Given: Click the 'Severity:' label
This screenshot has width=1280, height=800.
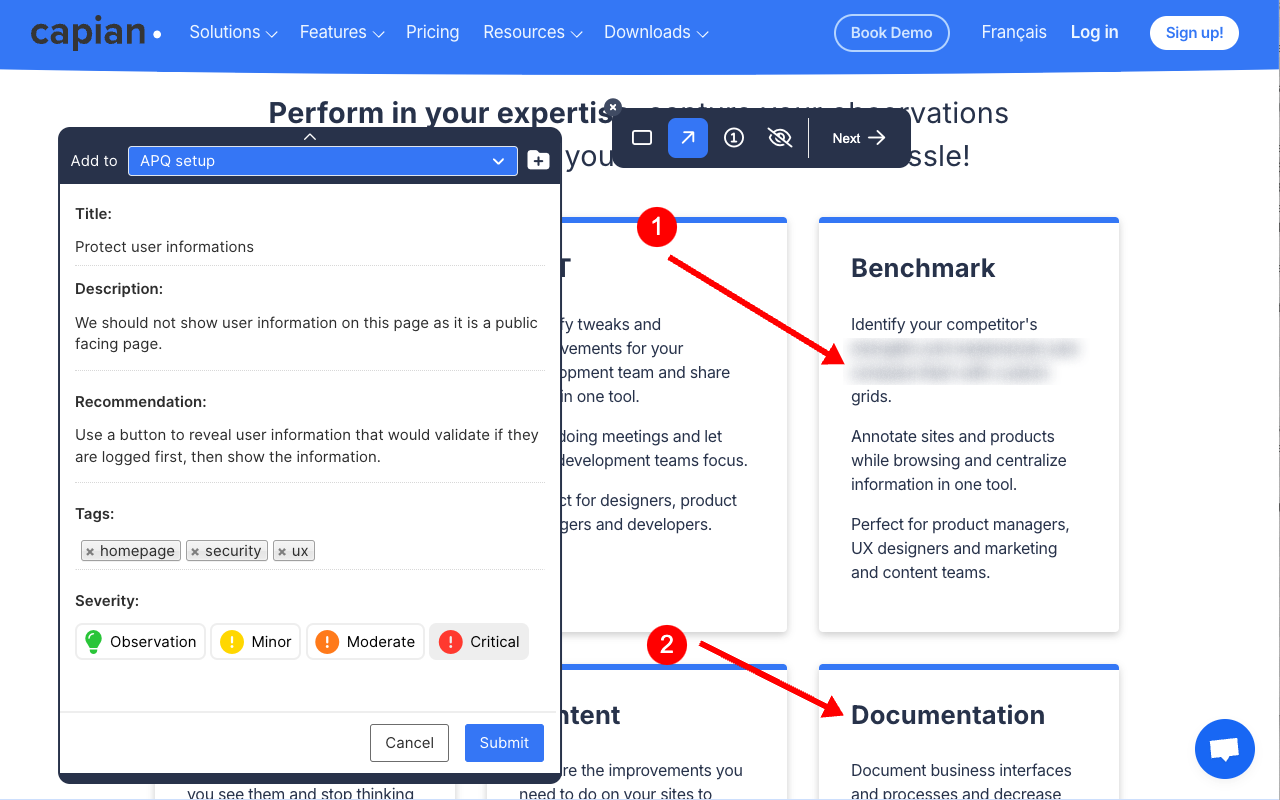Looking at the screenshot, I should coord(107,601).
